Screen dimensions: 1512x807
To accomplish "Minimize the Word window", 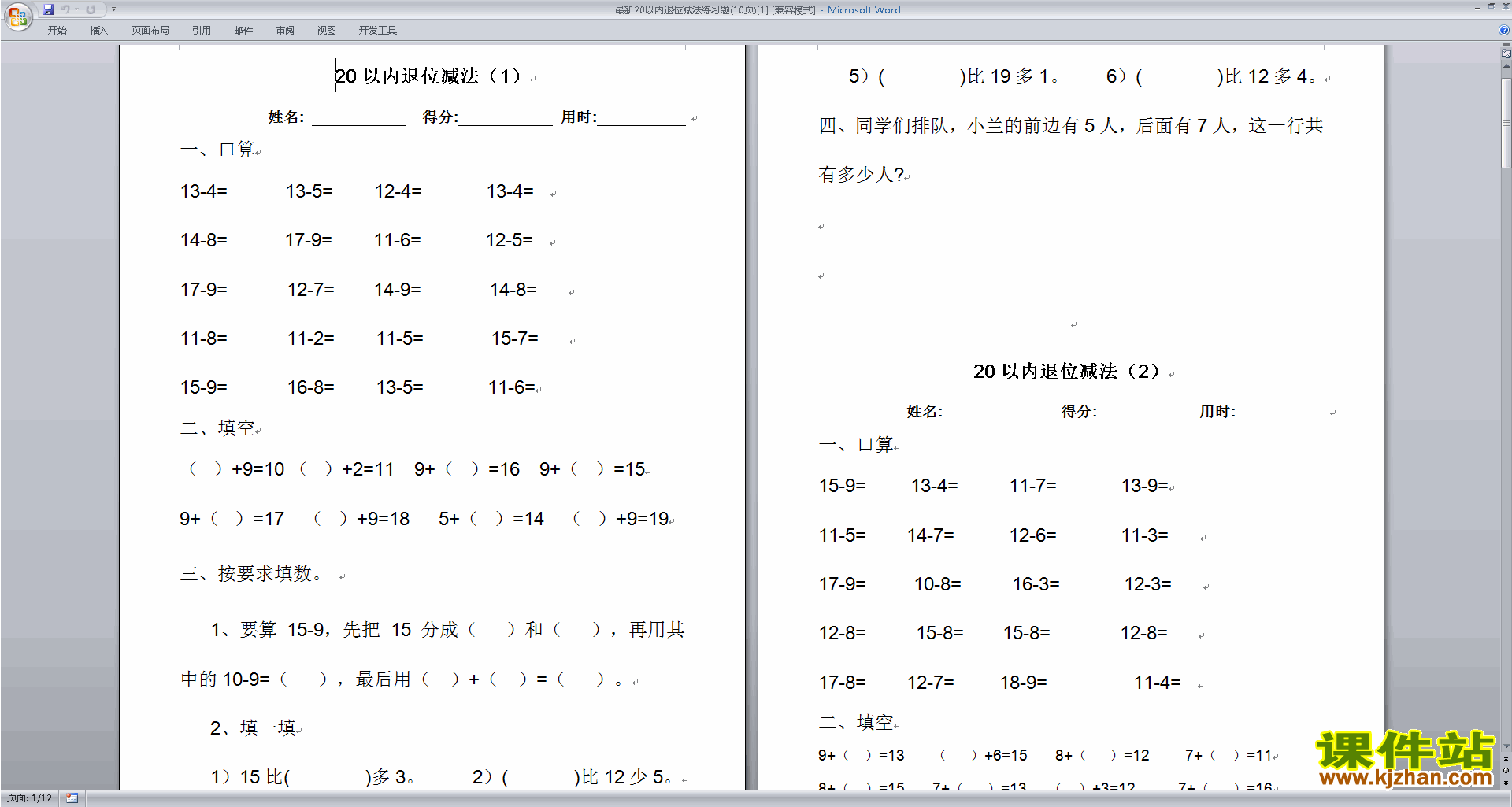I will 1477,7.
